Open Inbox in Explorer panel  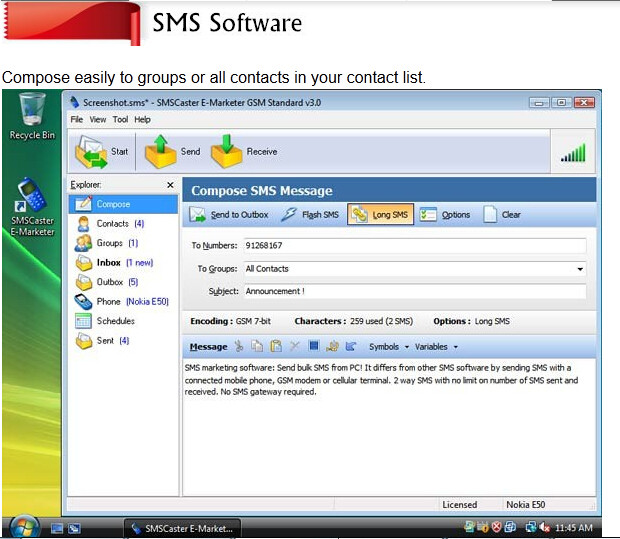(108, 263)
